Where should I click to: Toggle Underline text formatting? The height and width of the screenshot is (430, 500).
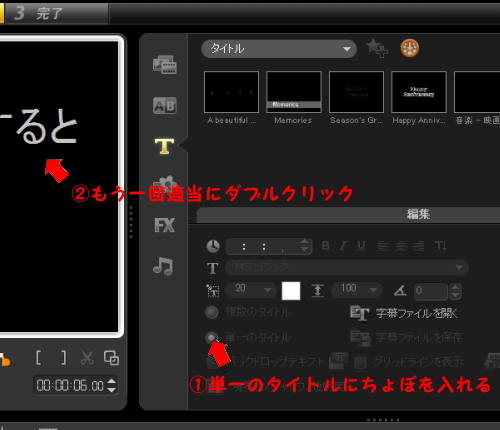click(361, 246)
